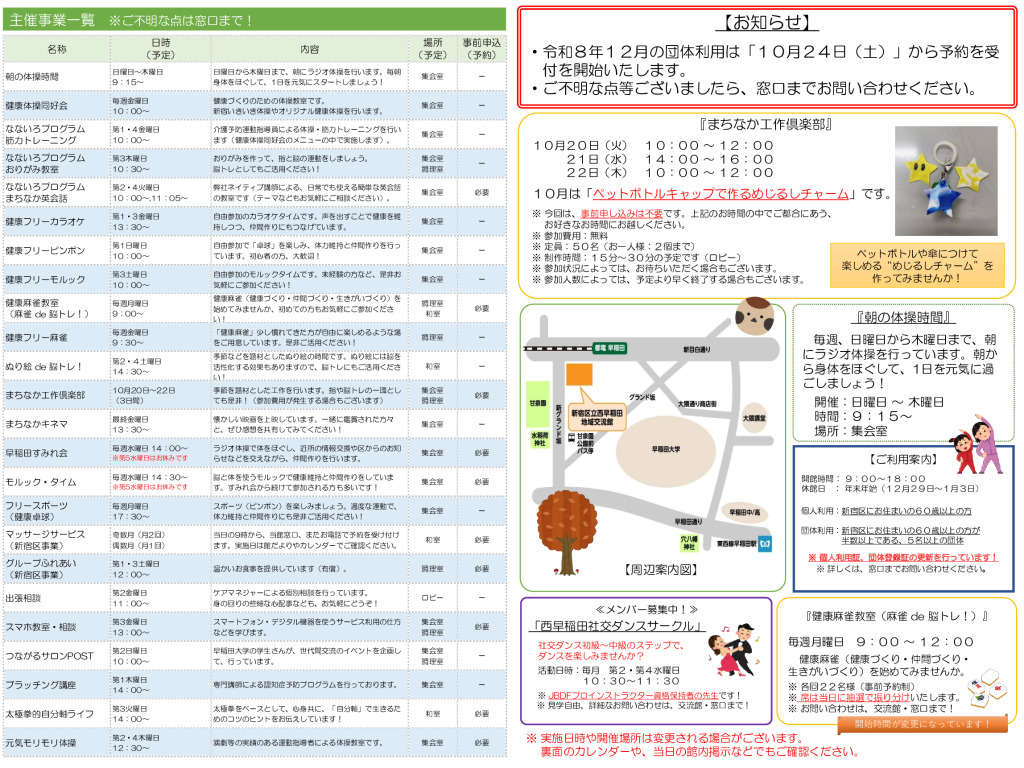Click the 日時（予定） column header

pyautogui.click(x=161, y=49)
